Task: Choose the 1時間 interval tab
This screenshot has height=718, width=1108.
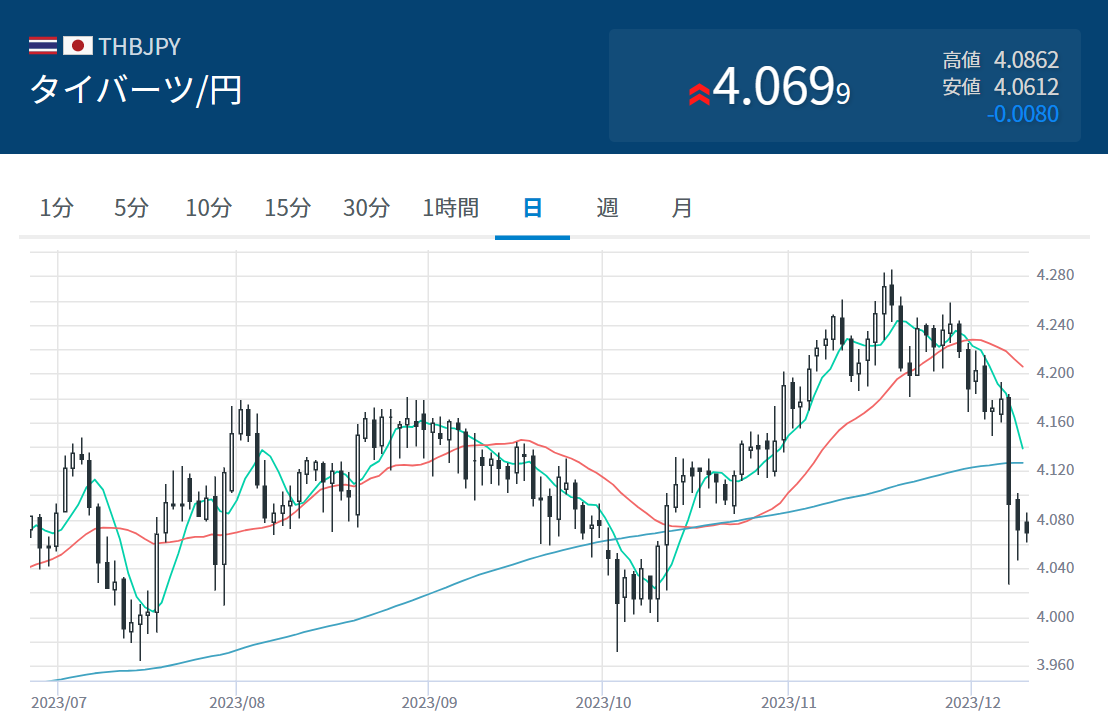Action: pos(450,208)
